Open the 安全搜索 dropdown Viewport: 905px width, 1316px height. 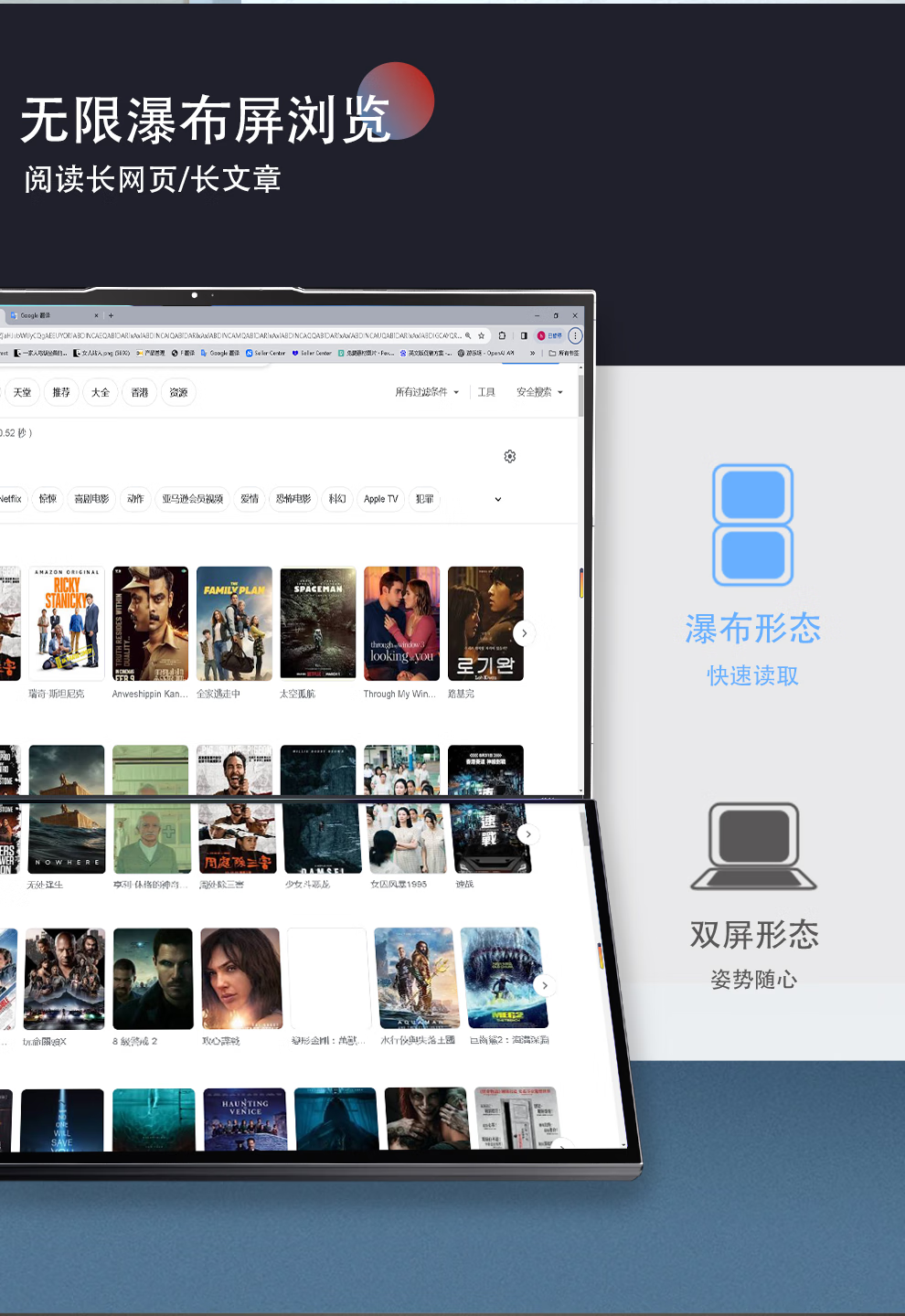[x=539, y=392]
